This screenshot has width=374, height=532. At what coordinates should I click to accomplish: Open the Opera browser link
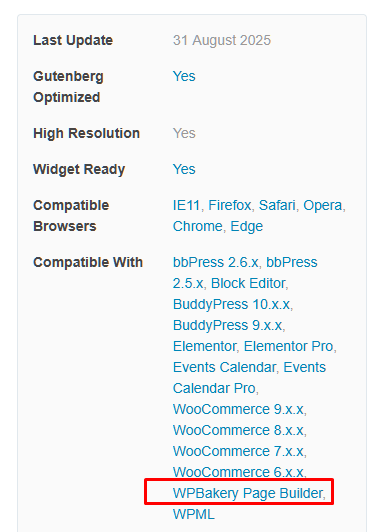pyautogui.click(x=322, y=205)
